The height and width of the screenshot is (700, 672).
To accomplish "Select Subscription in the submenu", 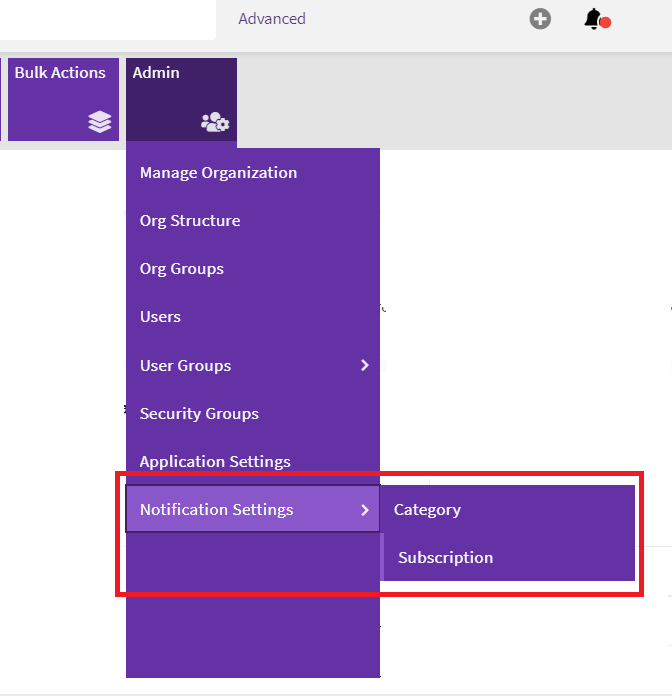I will click(x=445, y=558).
